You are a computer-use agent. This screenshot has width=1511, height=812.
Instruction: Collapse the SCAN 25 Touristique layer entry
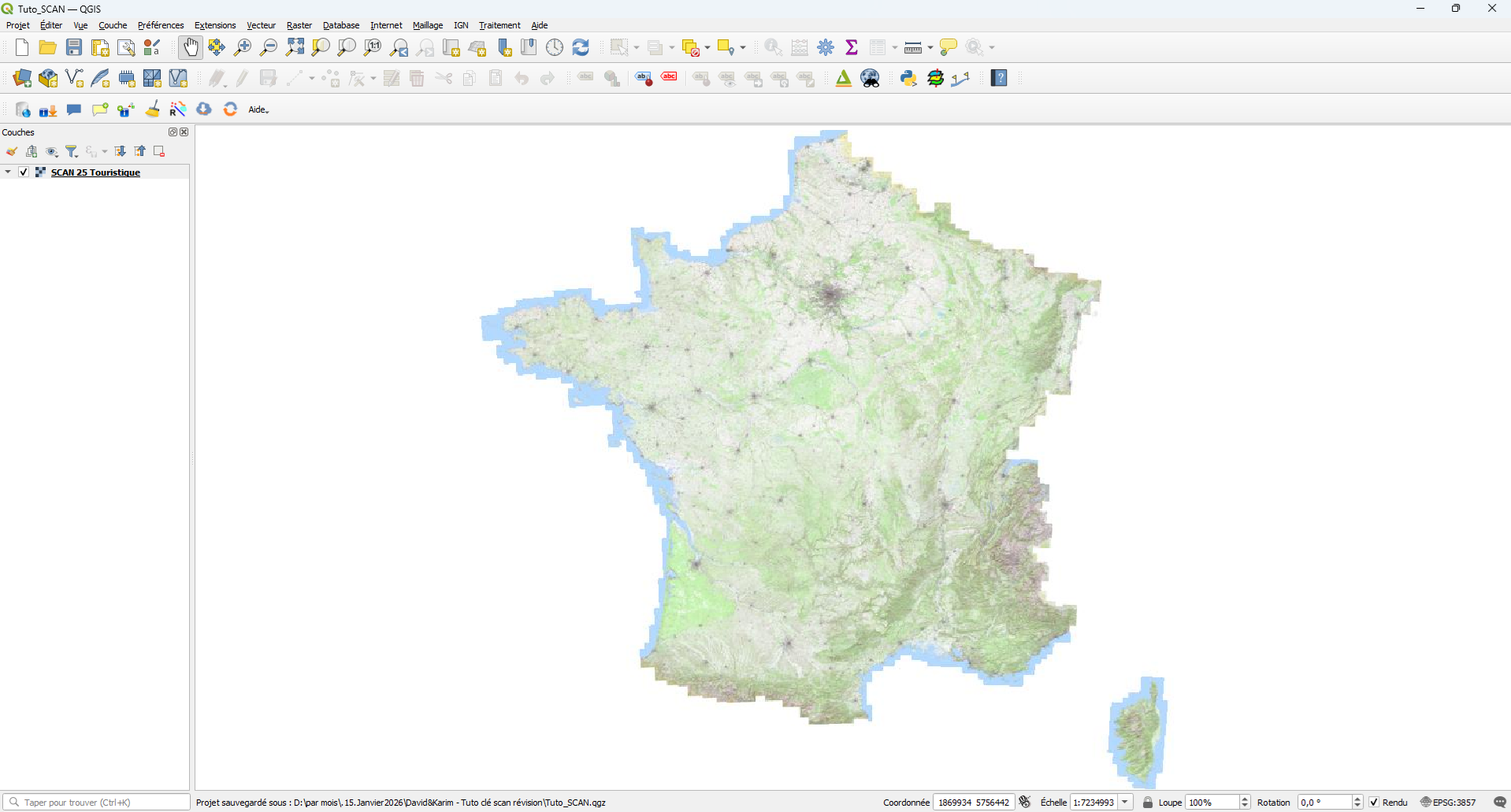(8, 172)
